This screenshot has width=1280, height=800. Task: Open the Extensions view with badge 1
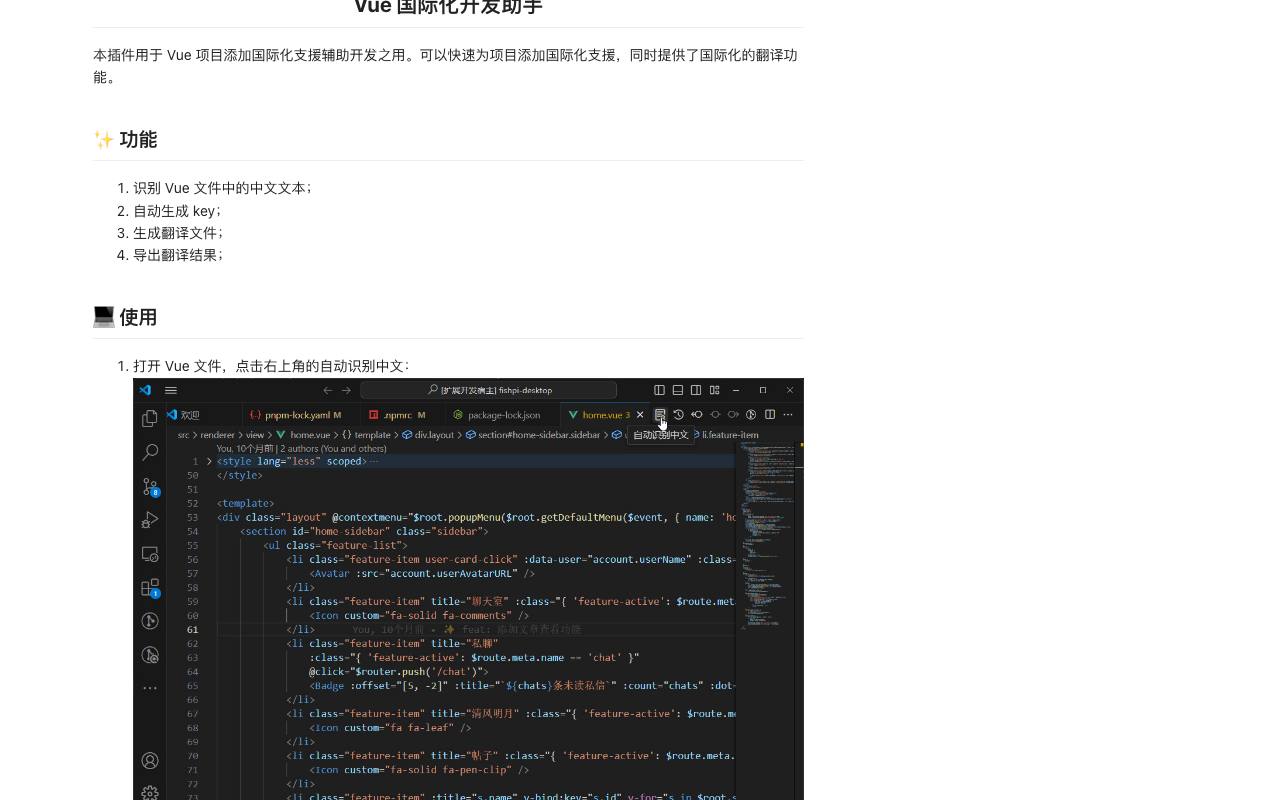click(150, 587)
